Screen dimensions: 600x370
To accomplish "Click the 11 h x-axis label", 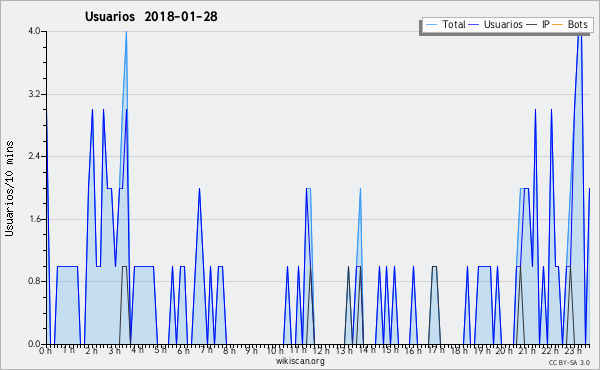I will pyautogui.click(x=298, y=350).
